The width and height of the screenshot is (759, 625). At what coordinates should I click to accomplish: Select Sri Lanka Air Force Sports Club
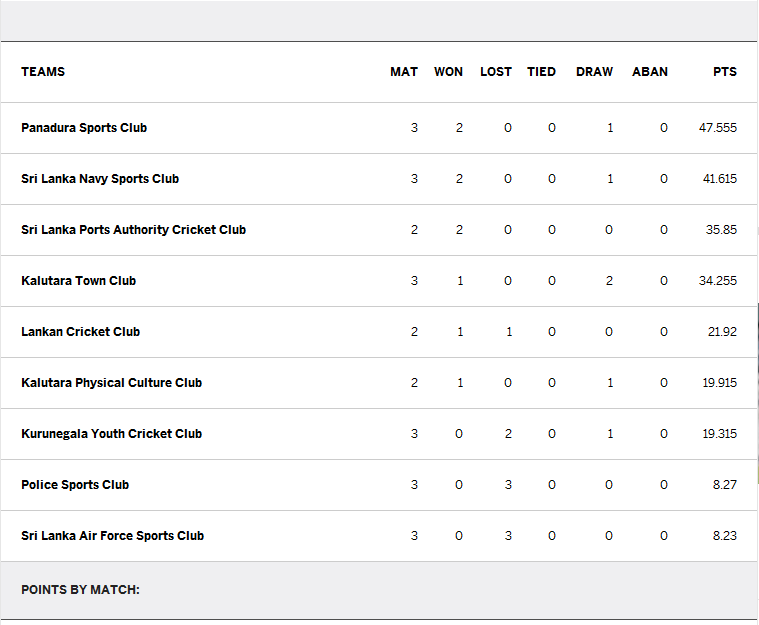pos(113,535)
